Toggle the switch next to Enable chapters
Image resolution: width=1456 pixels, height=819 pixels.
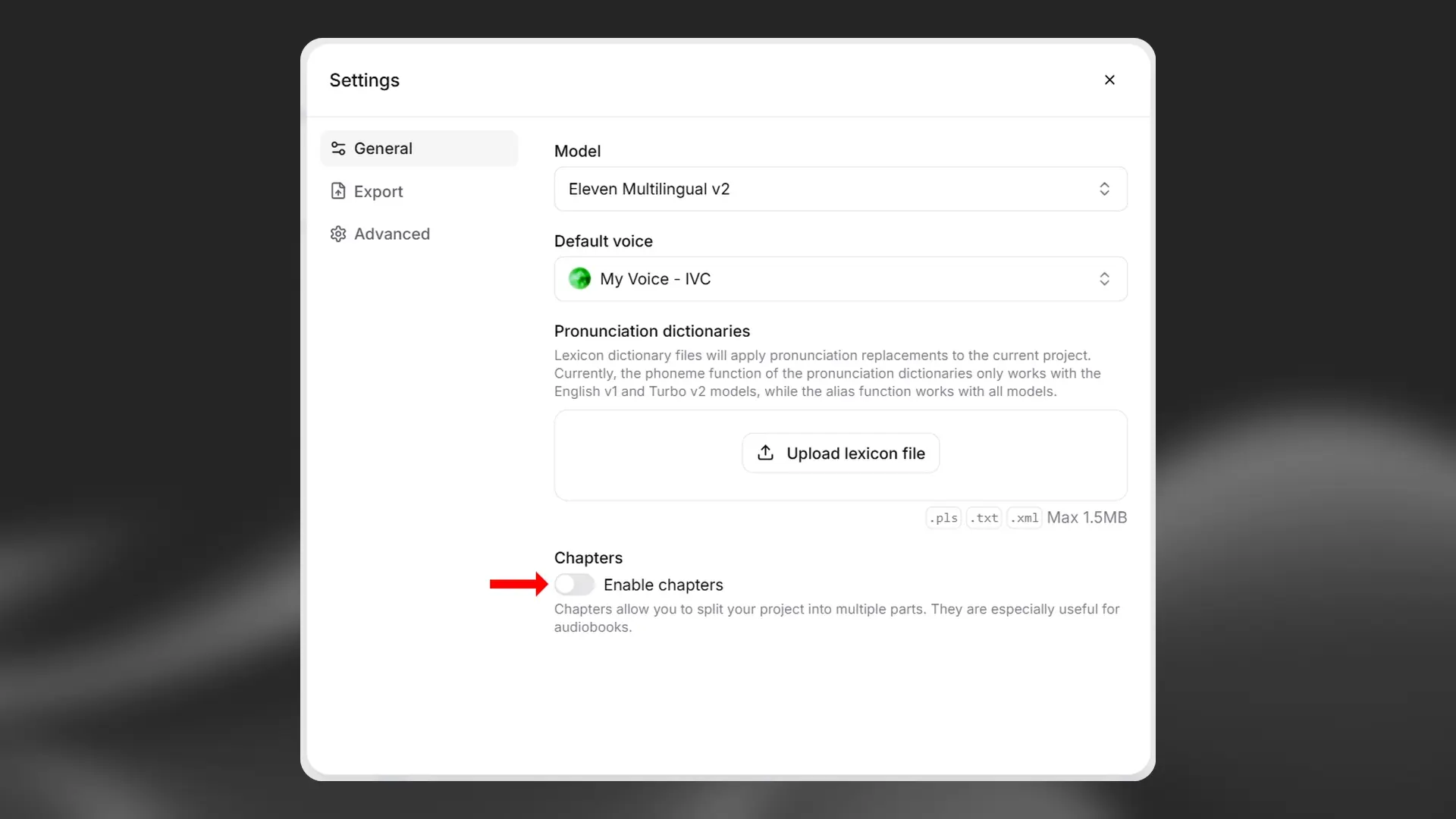[x=575, y=585]
